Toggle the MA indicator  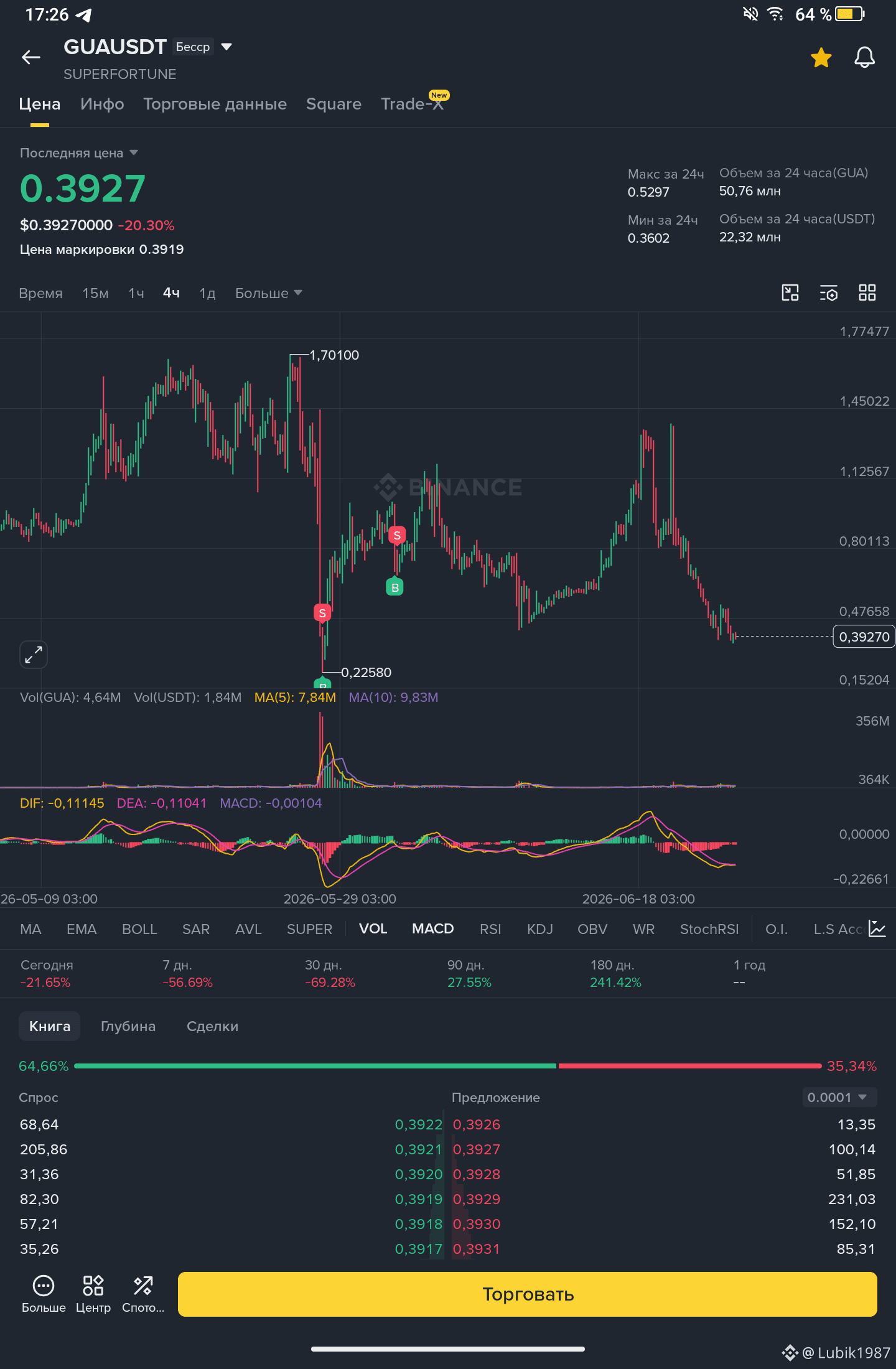pos(30,929)
